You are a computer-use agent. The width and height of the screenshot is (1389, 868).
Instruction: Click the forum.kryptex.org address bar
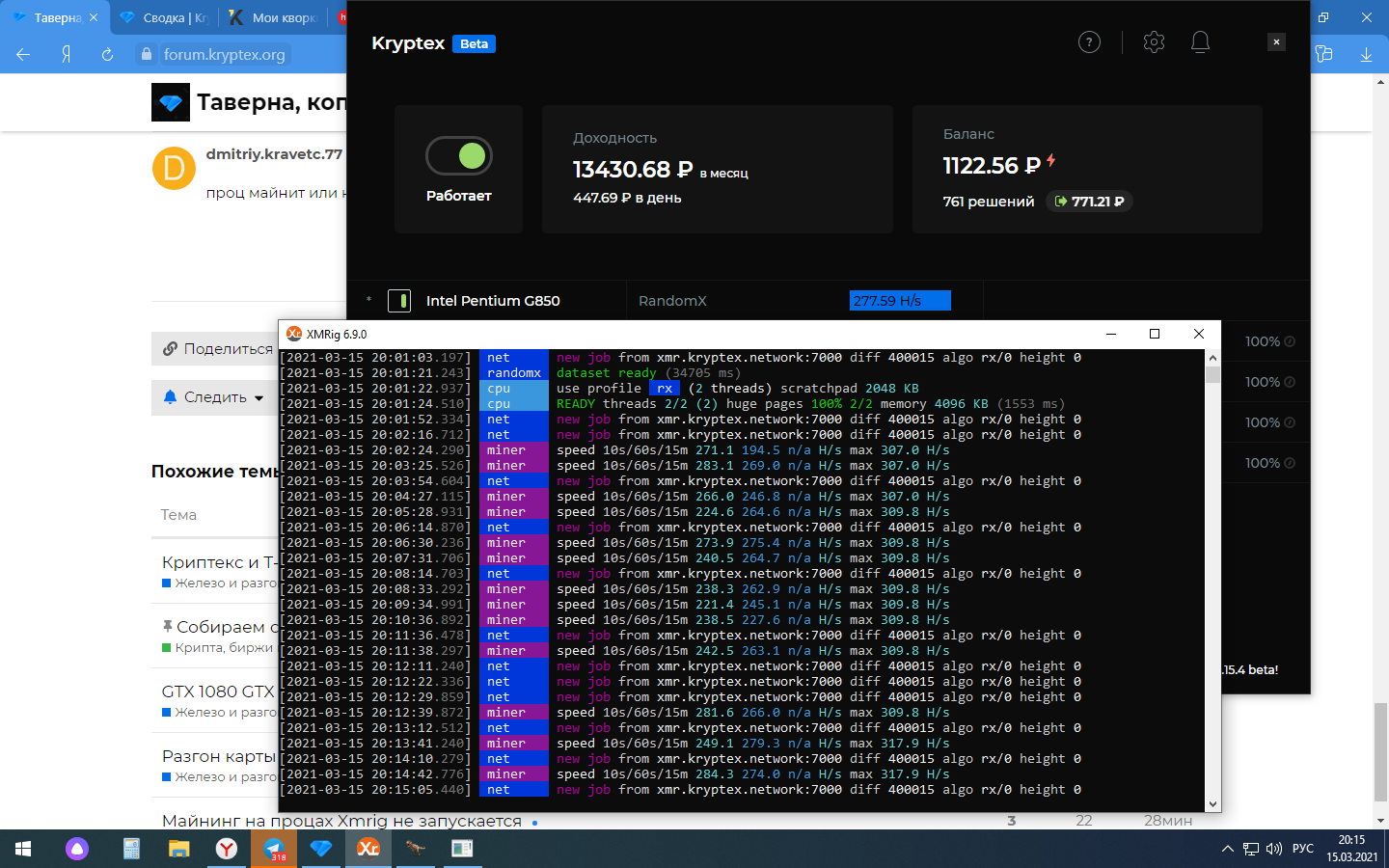point(224,55)
